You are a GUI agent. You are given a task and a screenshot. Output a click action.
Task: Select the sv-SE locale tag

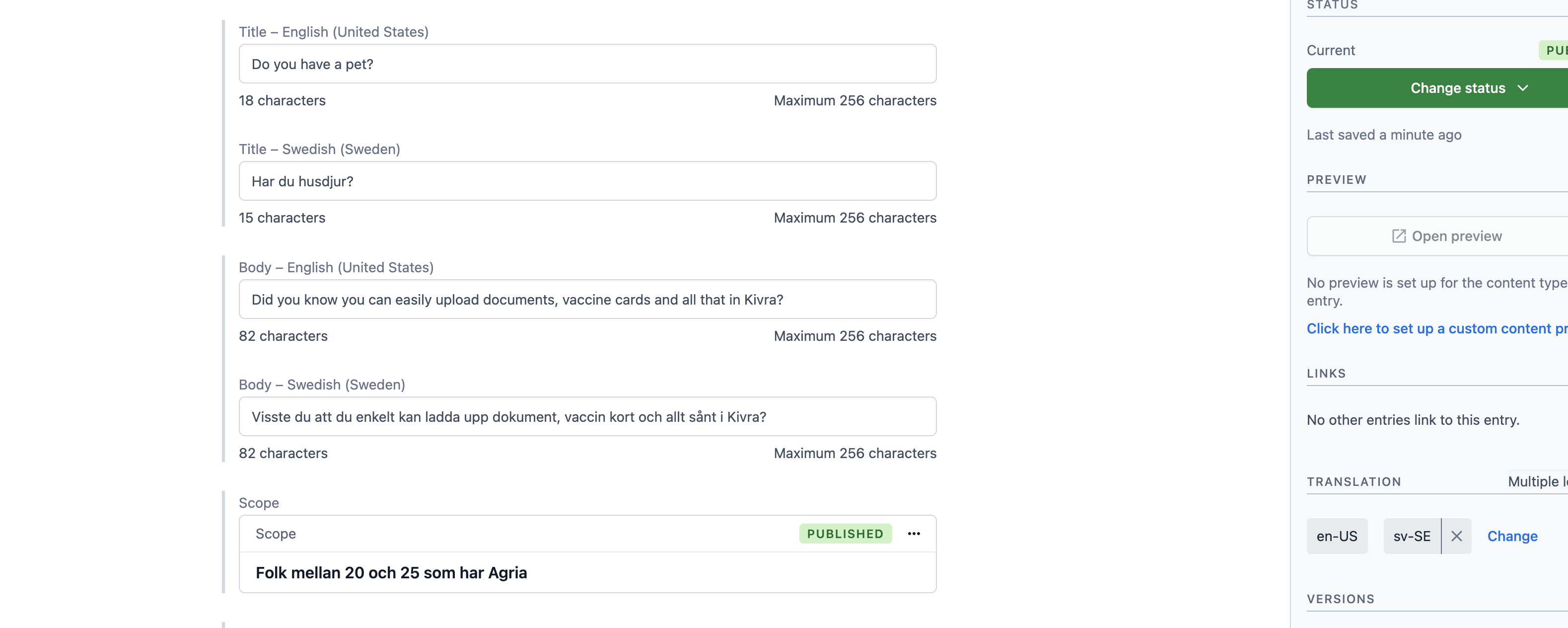(1412, 536)
